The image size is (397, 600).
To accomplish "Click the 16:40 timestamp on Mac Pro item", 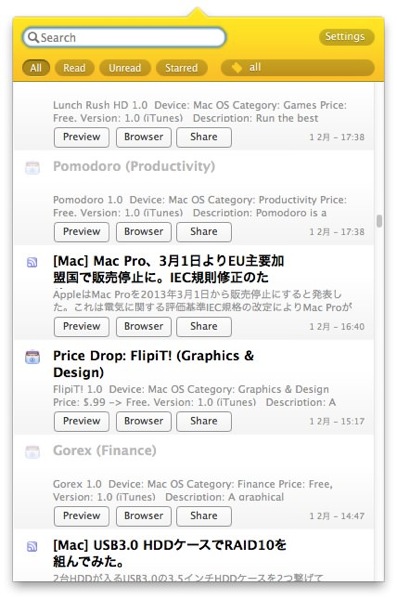I will (337, 327).
